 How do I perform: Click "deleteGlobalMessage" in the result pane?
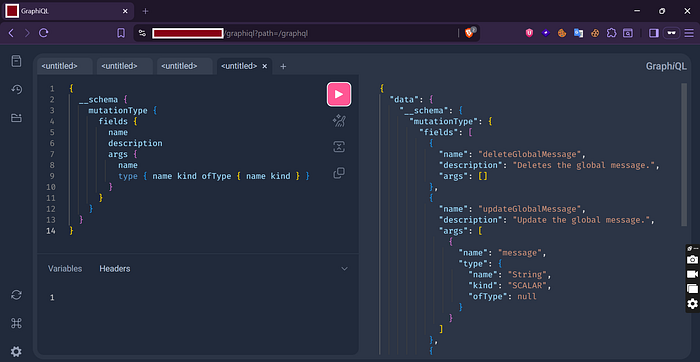(531, 154)
